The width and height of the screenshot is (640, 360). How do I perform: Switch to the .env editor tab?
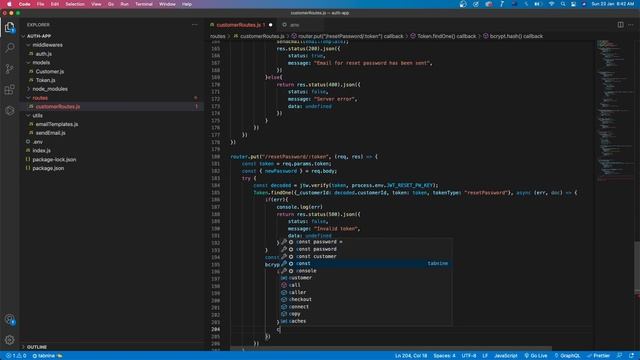[x=294, y=25]
